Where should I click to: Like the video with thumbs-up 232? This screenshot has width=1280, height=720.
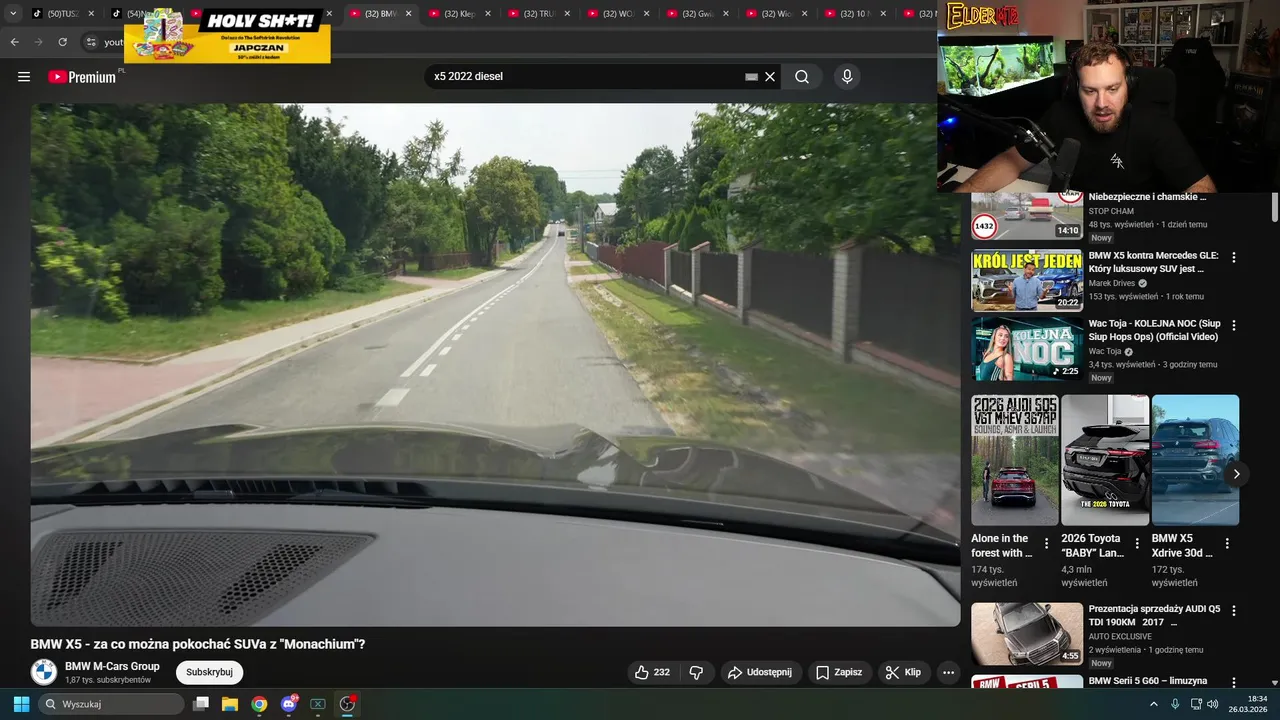coord(652,673)
